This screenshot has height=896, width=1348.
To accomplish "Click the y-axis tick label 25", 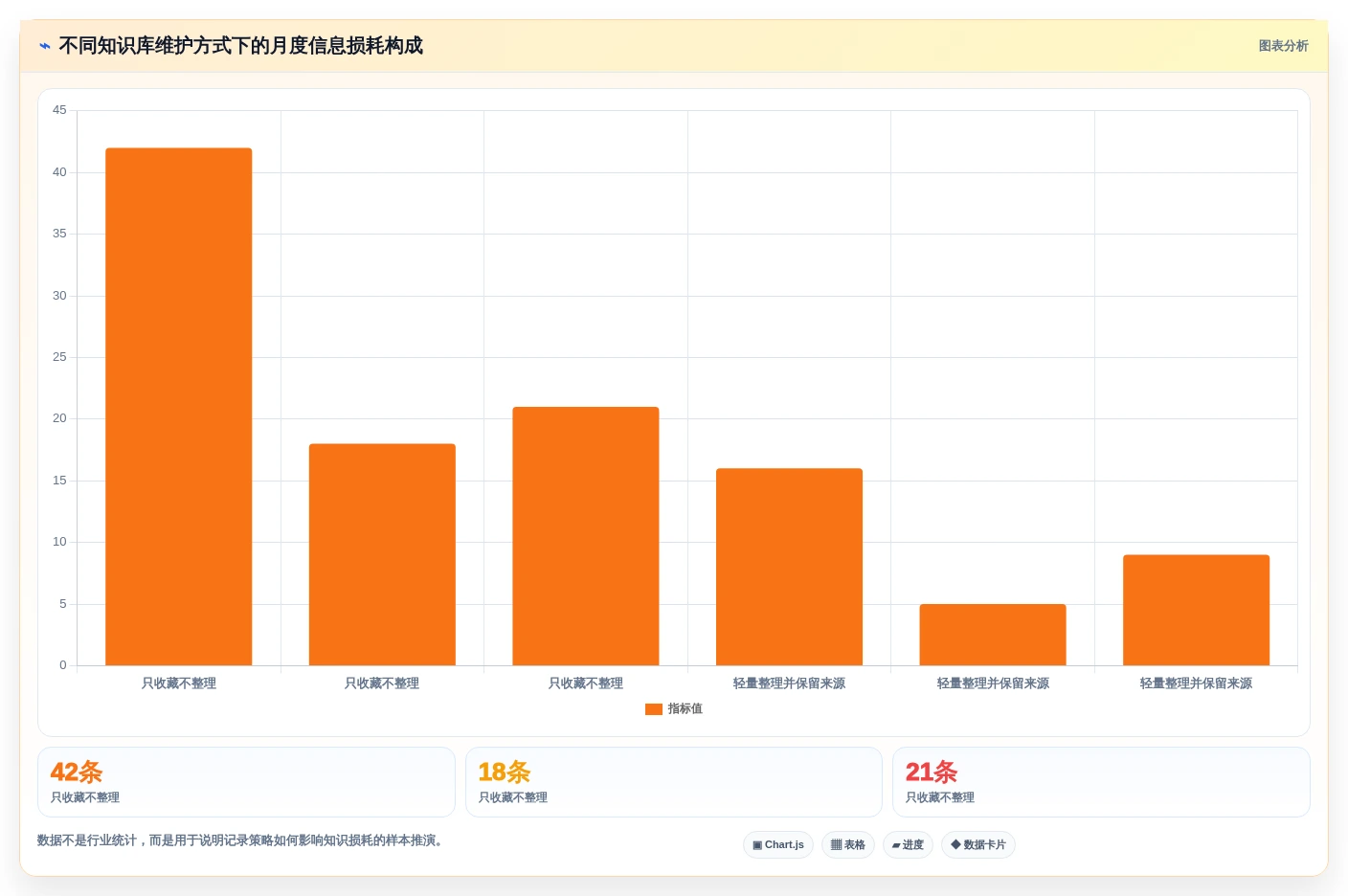I will click(x=59, y=357).
